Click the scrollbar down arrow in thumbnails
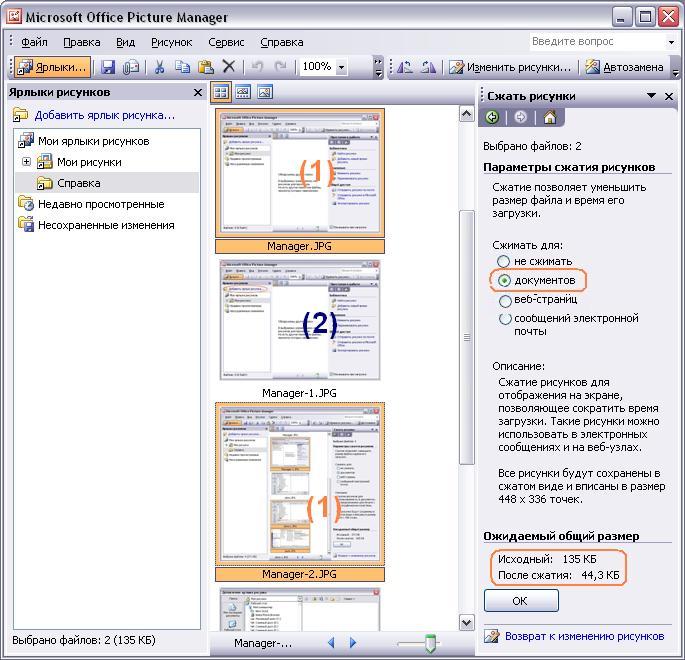This screenshot has height=660, width=685. [x=467, y=622]
